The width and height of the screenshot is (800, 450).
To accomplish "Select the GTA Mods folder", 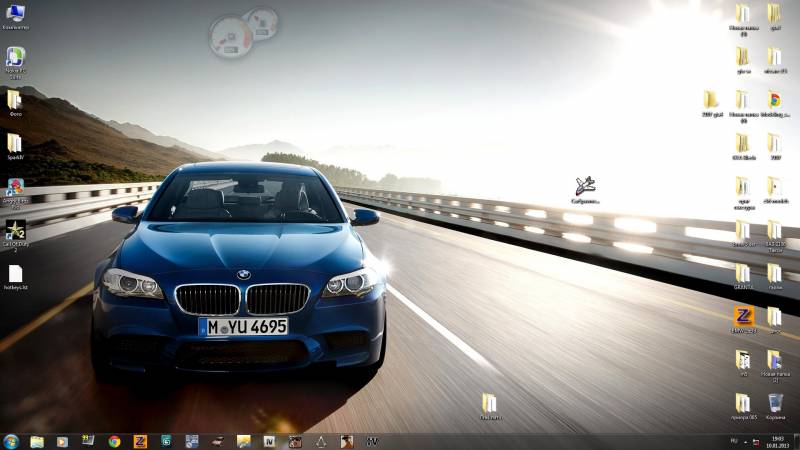I will pyautogui.click(x=743, y=146).
